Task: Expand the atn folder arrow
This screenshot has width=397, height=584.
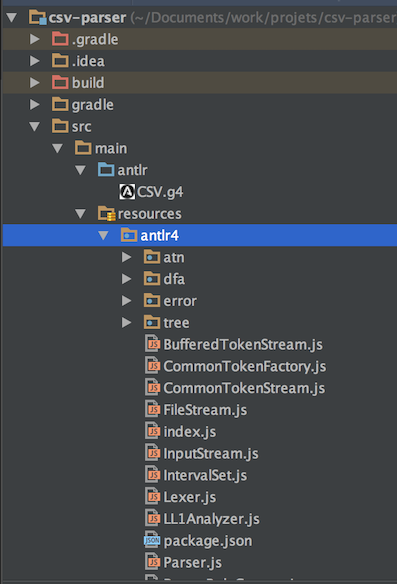Action: [x=127, y=257]
